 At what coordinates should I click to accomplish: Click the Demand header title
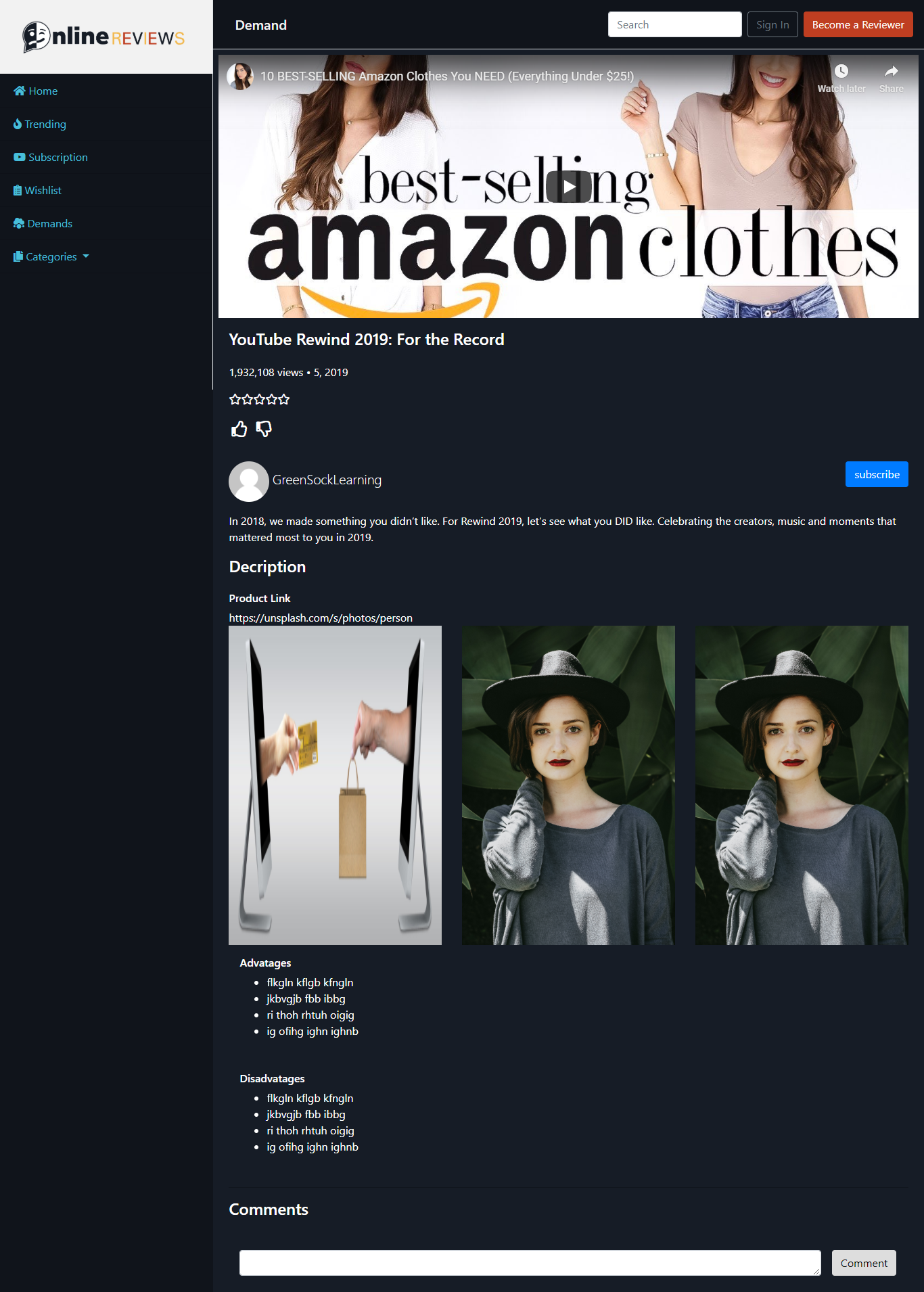tap(261, 25)
